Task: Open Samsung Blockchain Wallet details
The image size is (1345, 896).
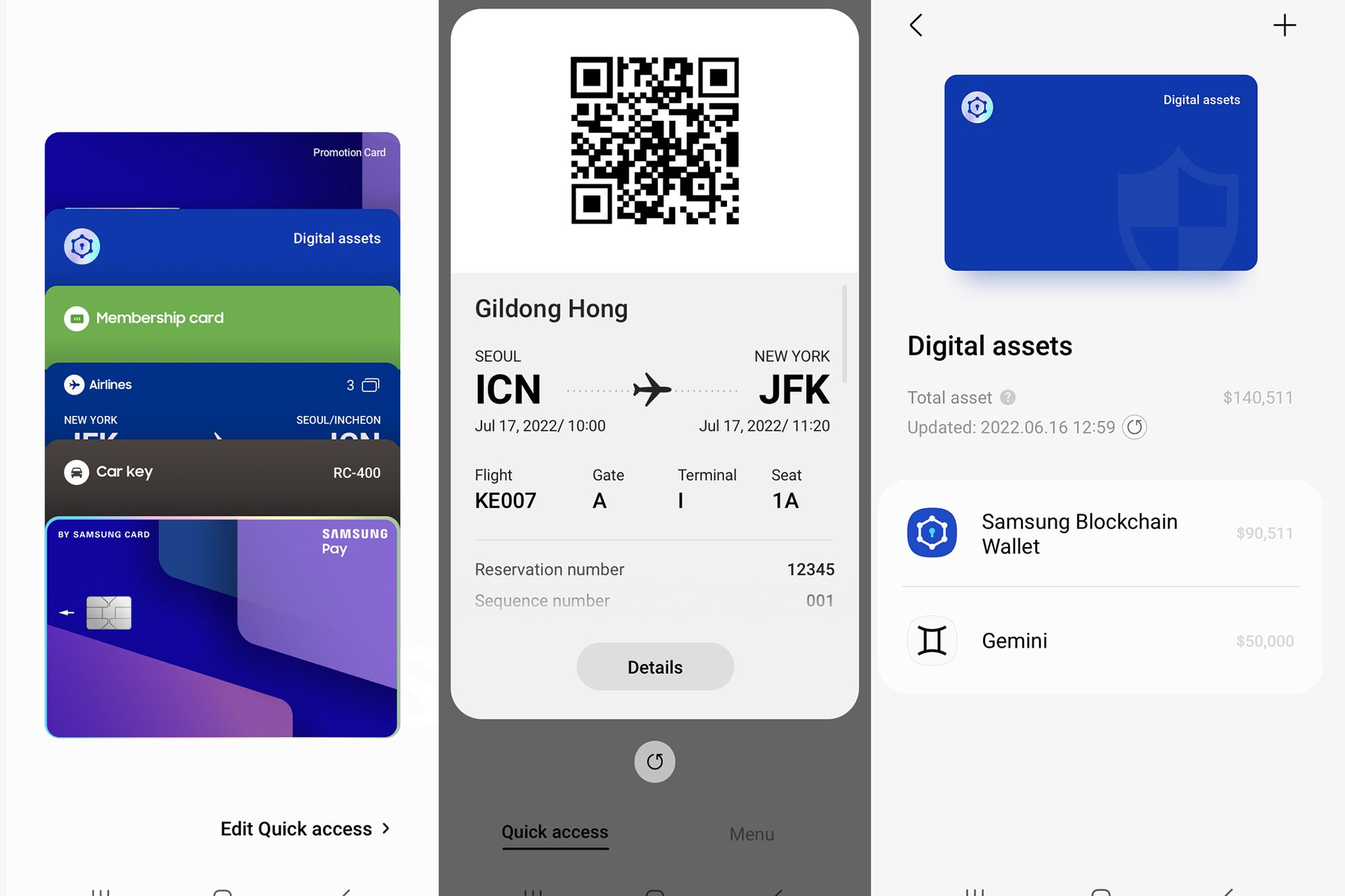Action: [x=1099, y=532]
